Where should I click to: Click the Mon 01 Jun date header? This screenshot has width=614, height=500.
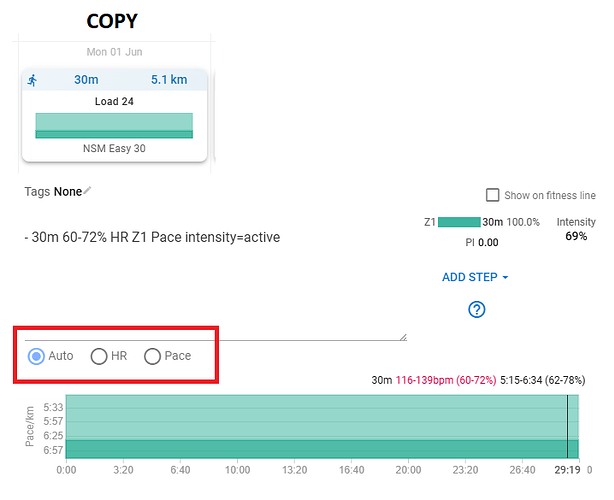(x=114, y=52)
